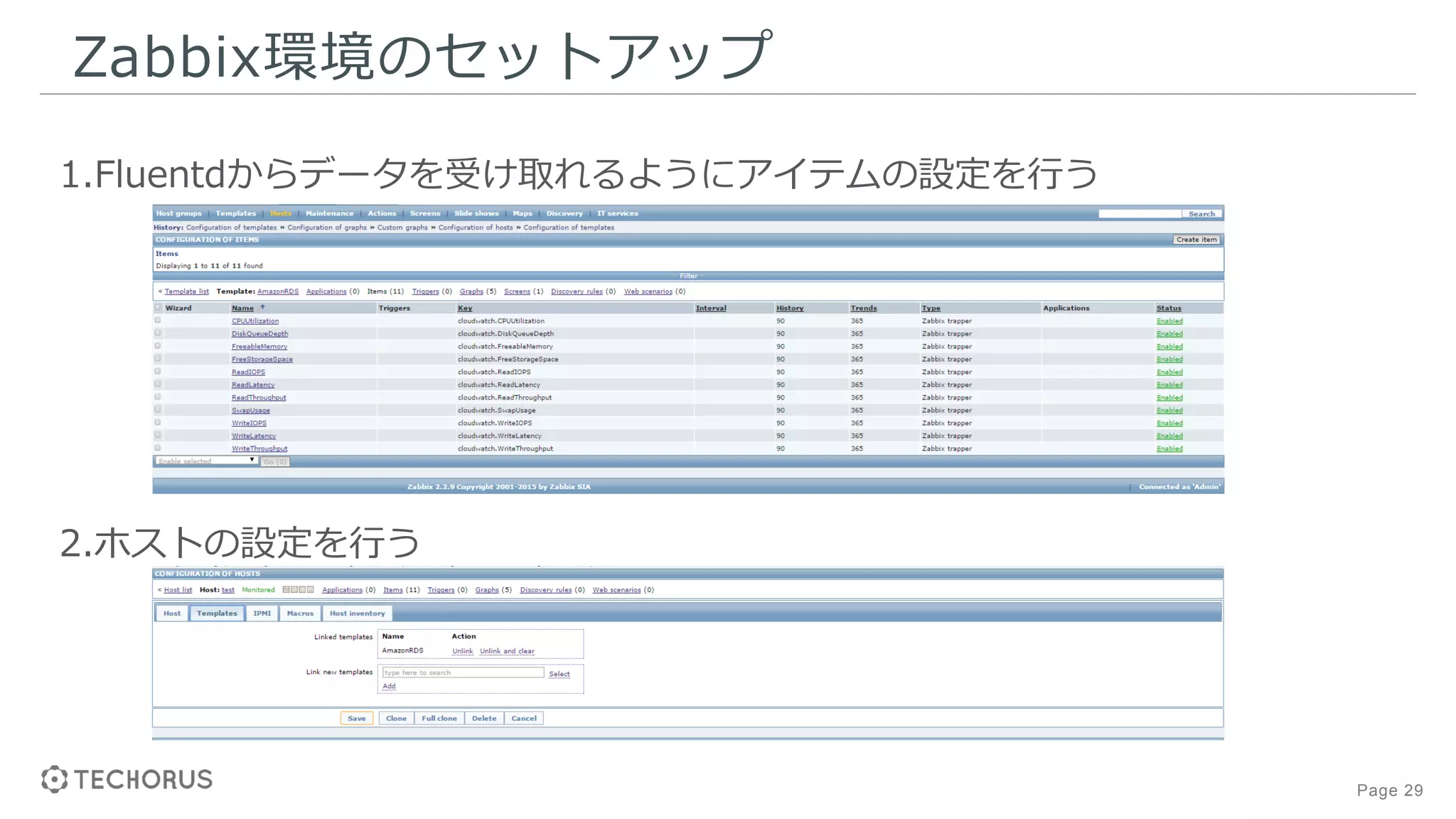The width and height of the screenshot is (1456, 819).
Task: Open the CPUUtilization item
Action: 255,321
